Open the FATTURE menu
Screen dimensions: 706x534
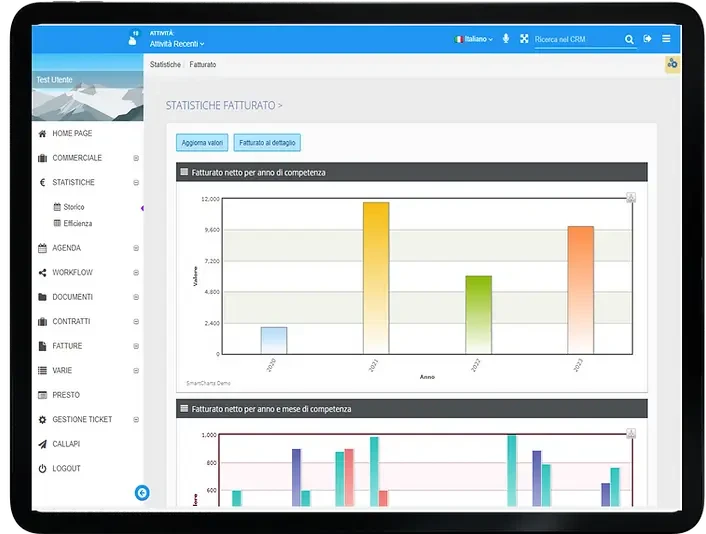coord(67,346)
